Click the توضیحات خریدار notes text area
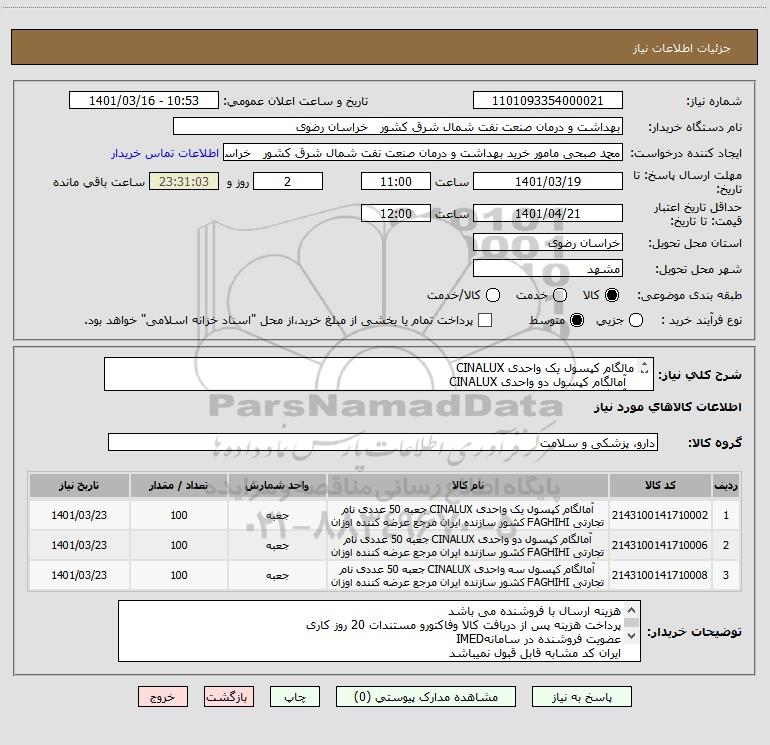The image size is (770, 745). (x=379, y=631)
